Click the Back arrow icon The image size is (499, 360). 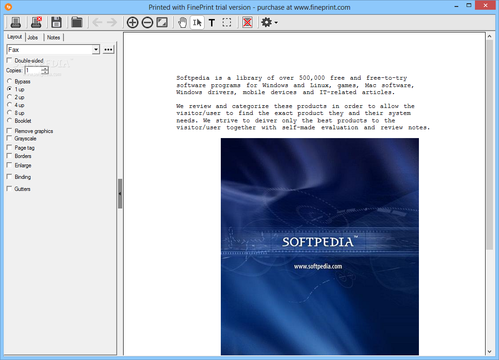coord(97,22)
